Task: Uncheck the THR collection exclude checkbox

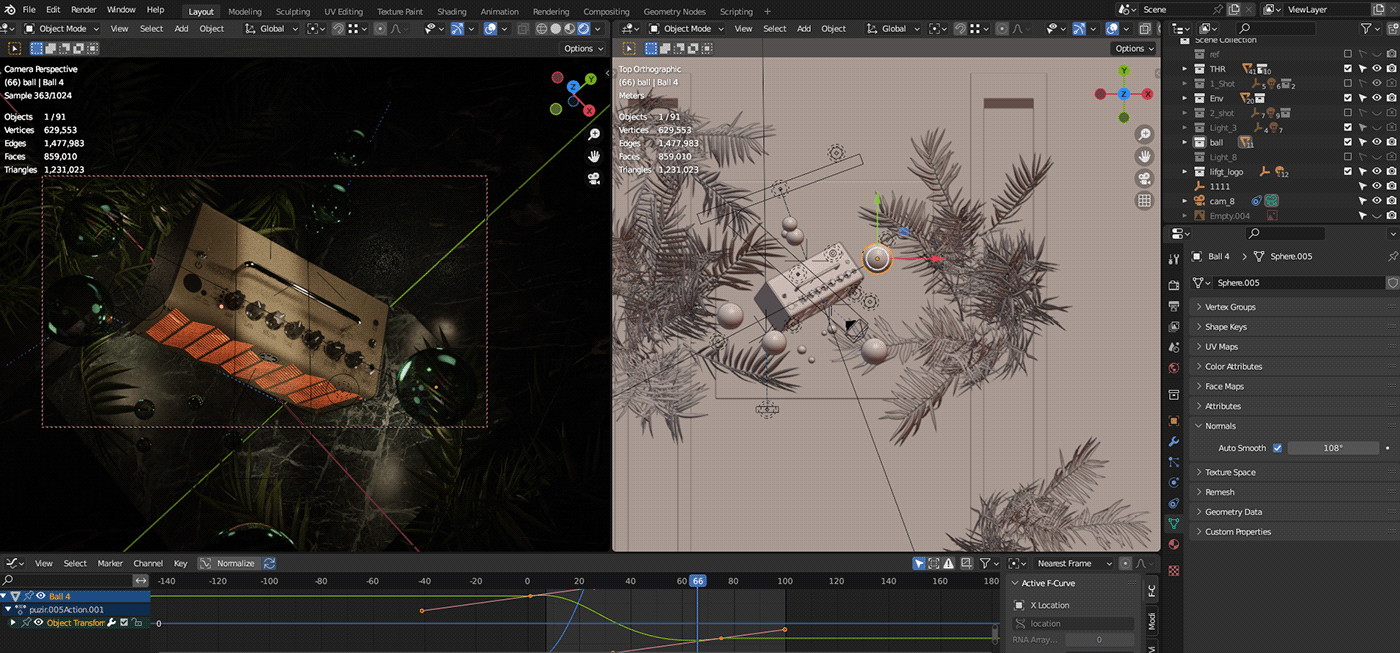Action: 1348,69
